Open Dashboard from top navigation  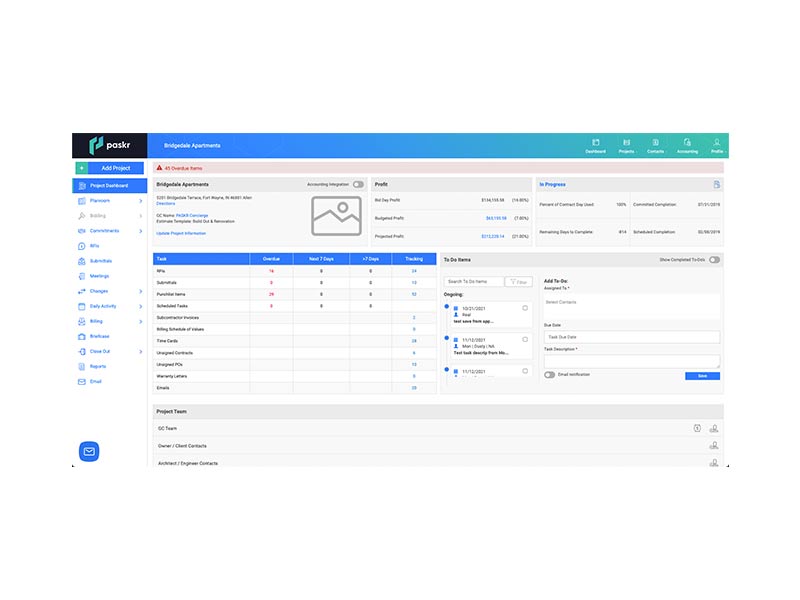(x=595, y=146)
